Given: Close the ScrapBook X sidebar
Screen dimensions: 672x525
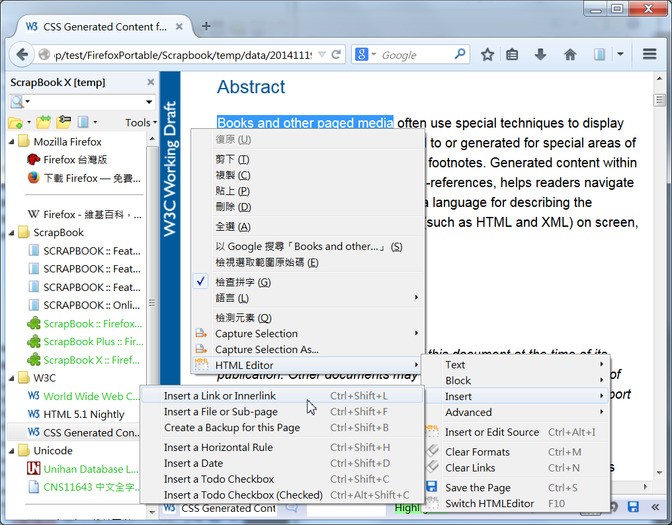Looking at the screenshot, I should pos(151,82).
